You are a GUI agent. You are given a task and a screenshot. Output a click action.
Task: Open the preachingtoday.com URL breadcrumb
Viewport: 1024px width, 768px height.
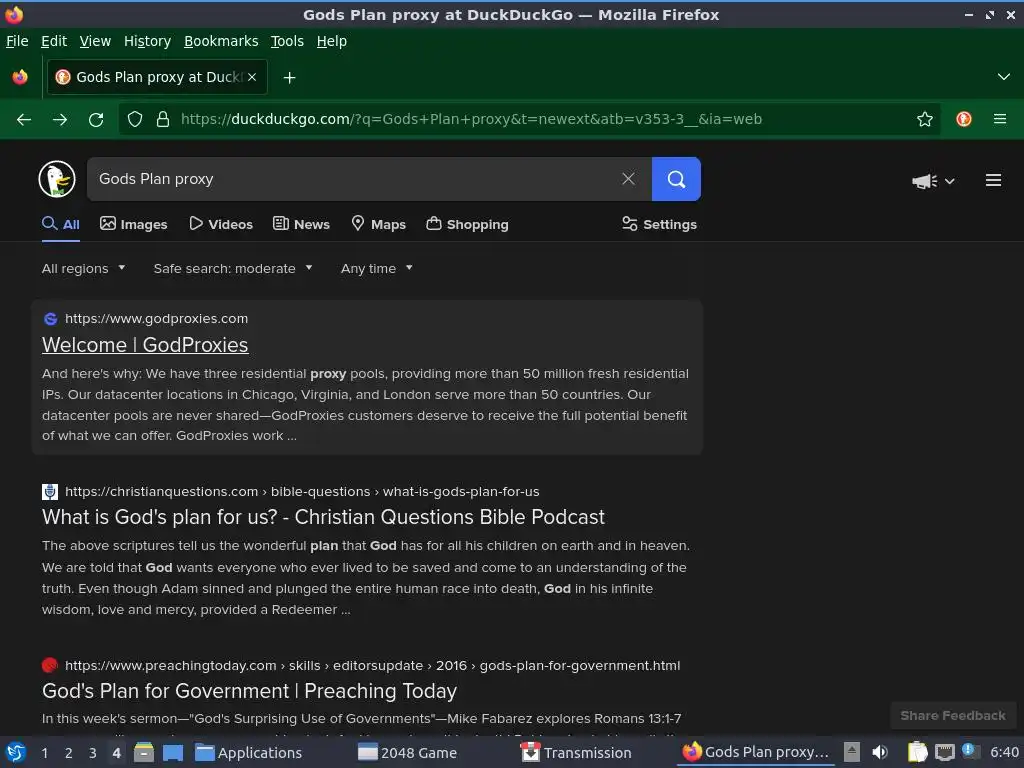click(x=372, y=665)
